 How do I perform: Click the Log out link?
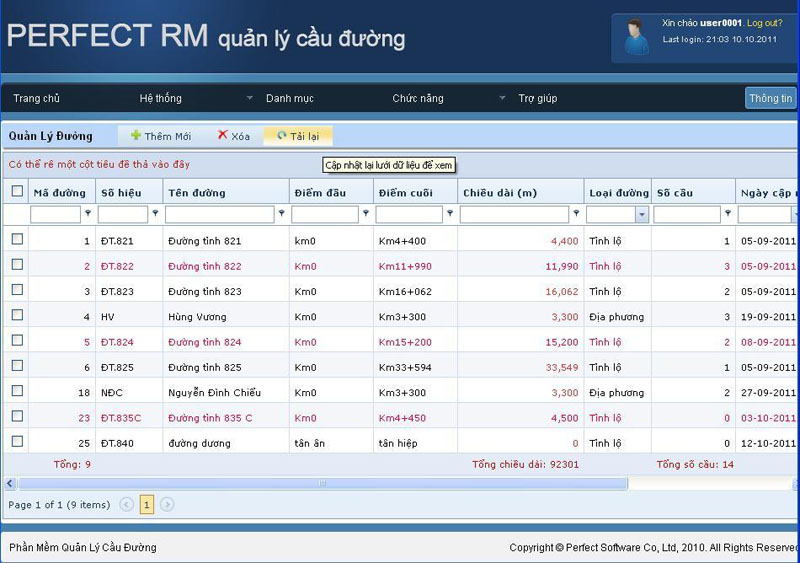[x=764, y=23]
